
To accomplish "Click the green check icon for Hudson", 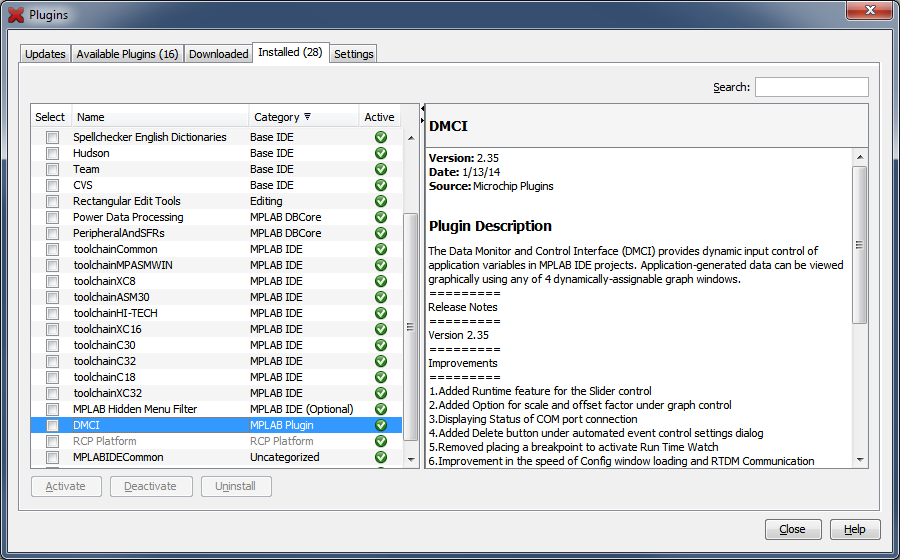I will [380, 153].
